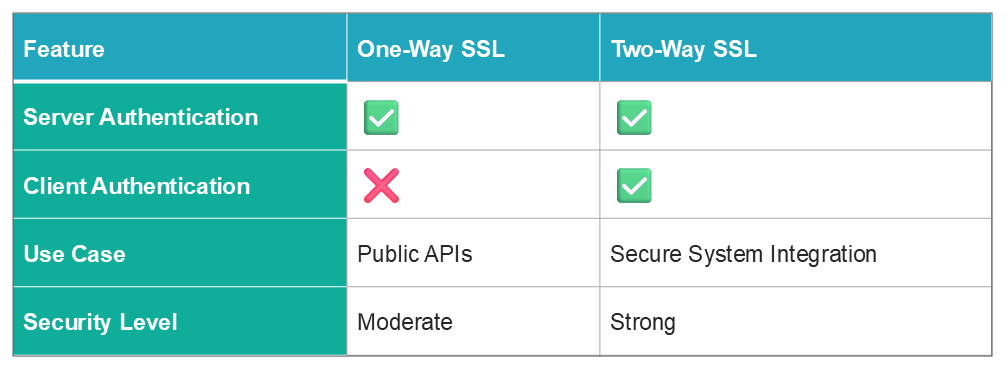Click the Server Authentication row label
Image resolution: width=1008 pixels, height=372 pixels.
coord(180,116)
